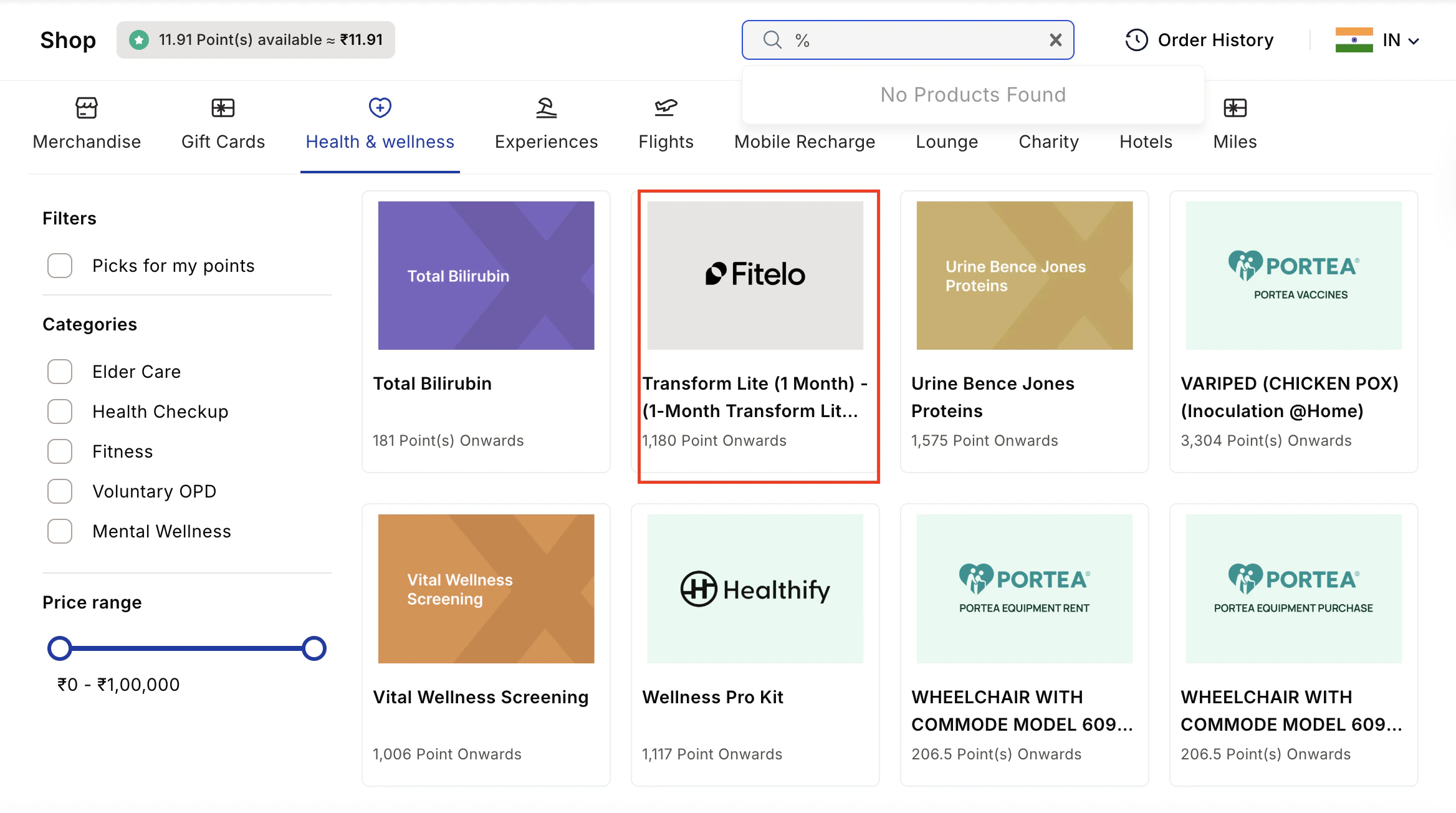Viewport: 1456px width, 813px height.
Task: Open the IN country dropdown
Action: 1400,40
